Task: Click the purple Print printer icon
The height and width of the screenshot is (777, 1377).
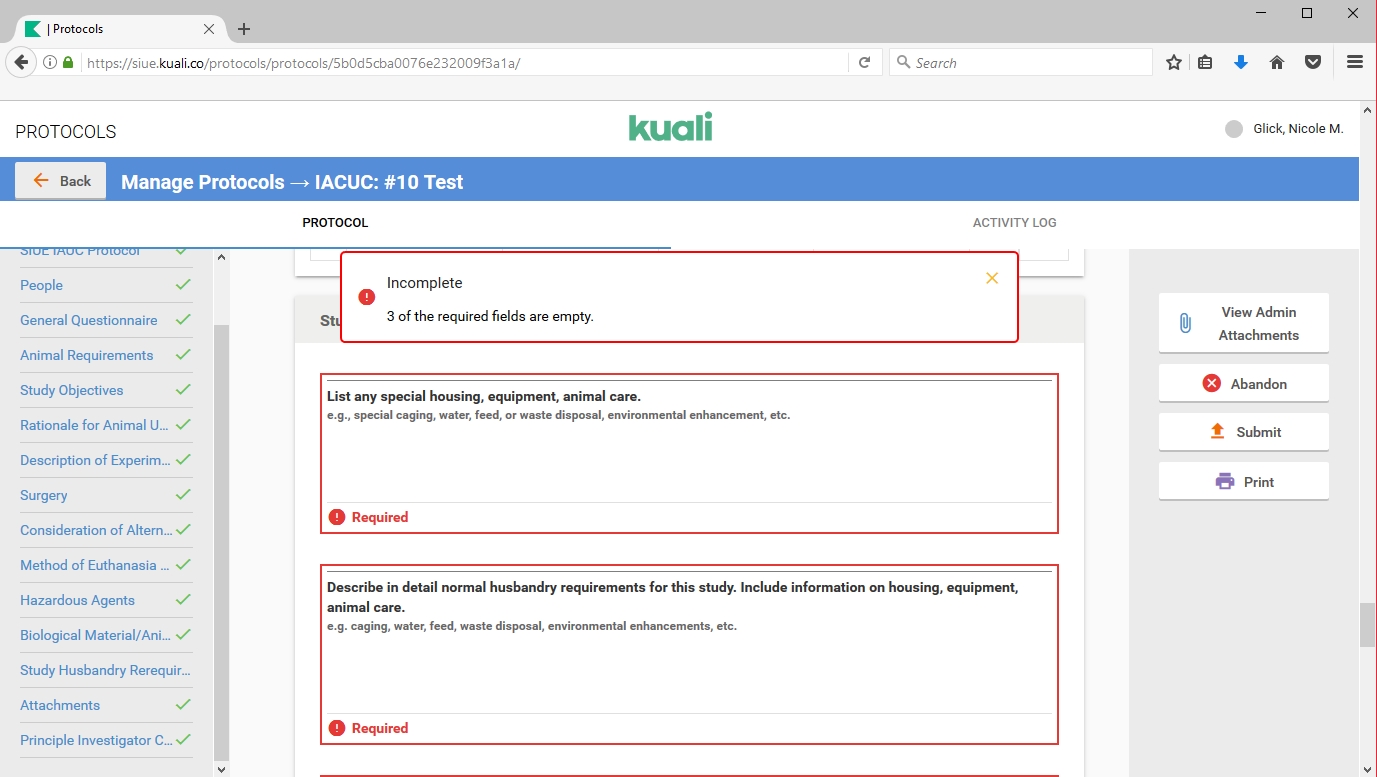Action: pos(1224,481)
